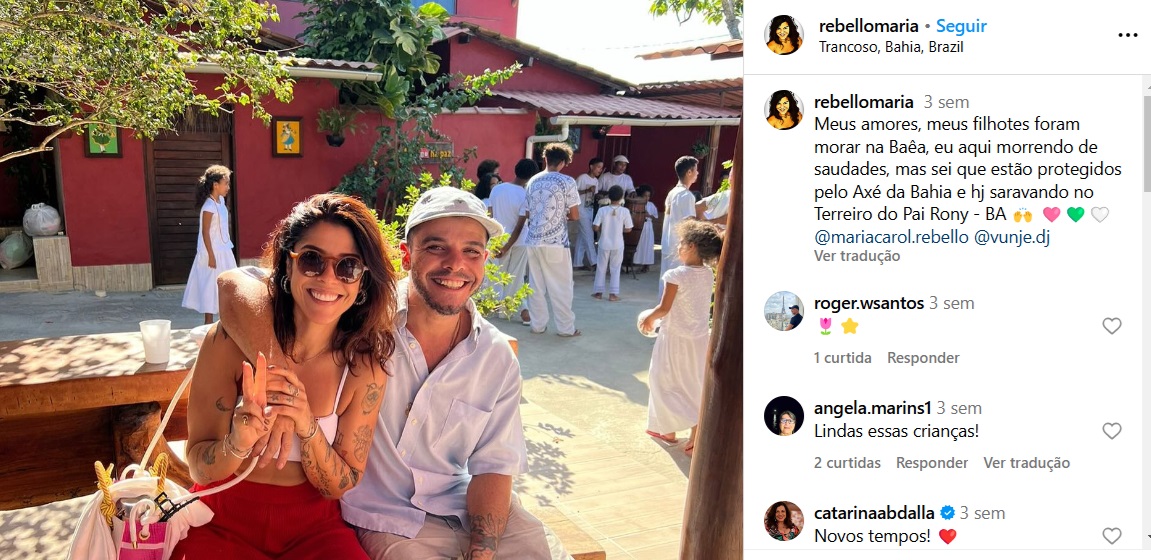The width and height of the screenshot is (1151, 560).
Task: Open the three-dot more options menu
Action: (1128, 35)
